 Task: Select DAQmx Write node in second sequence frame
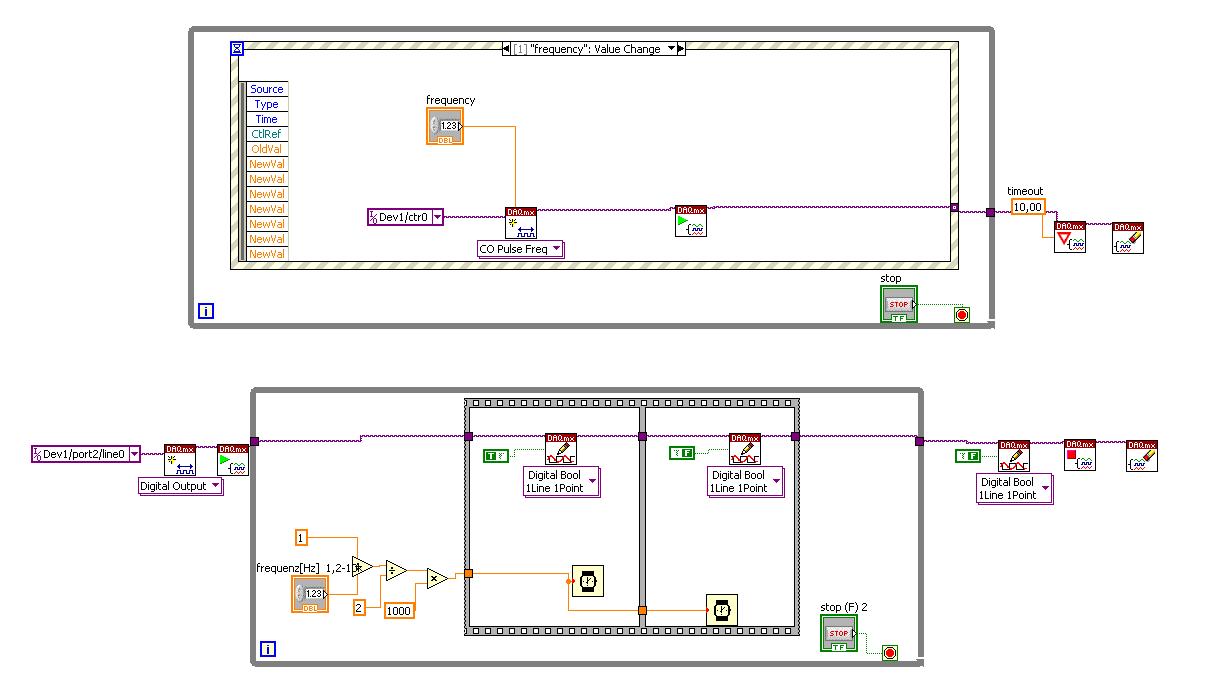745,449
